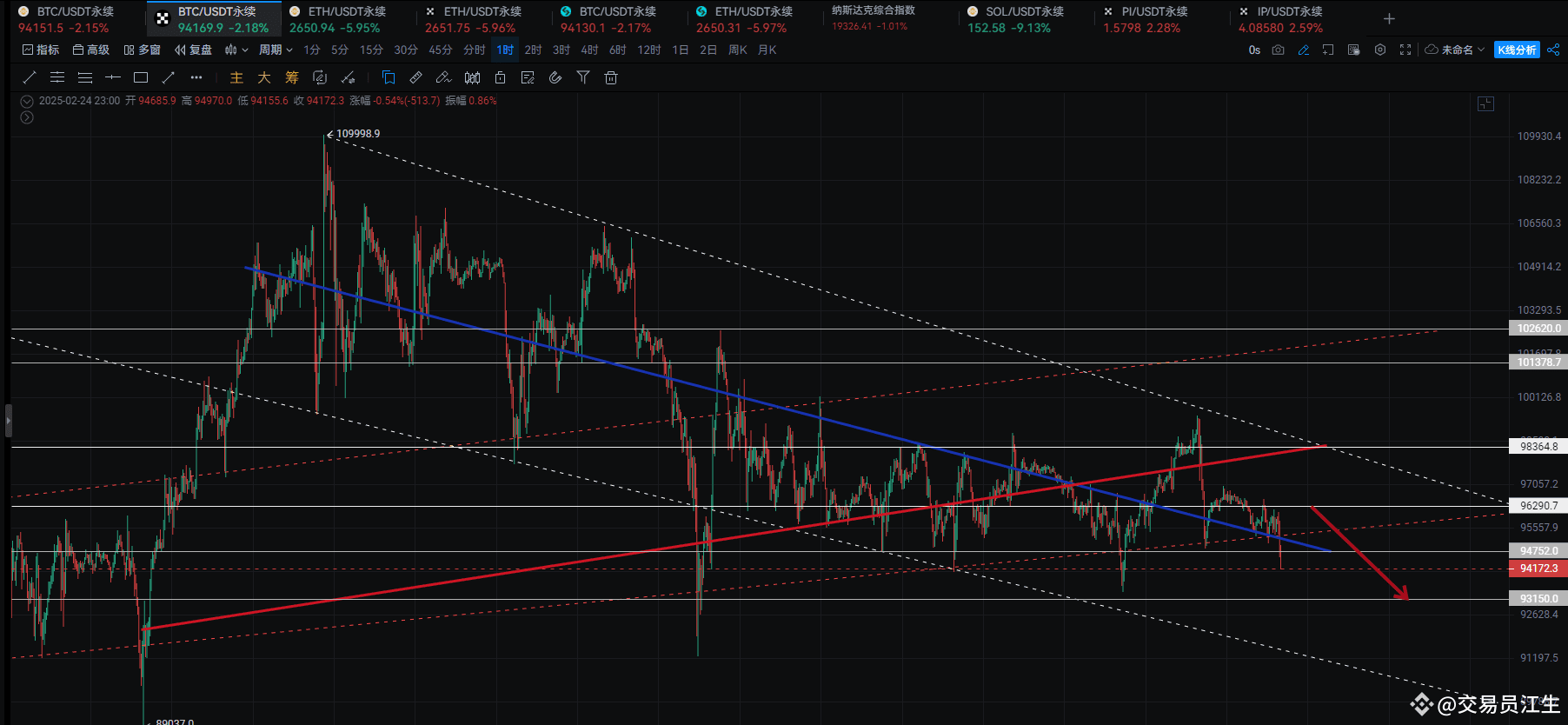Viewport: 1568px width, 725px height.
Task: Toggle the 大 (large orders) indicator
Action: [x=264, y=77]
